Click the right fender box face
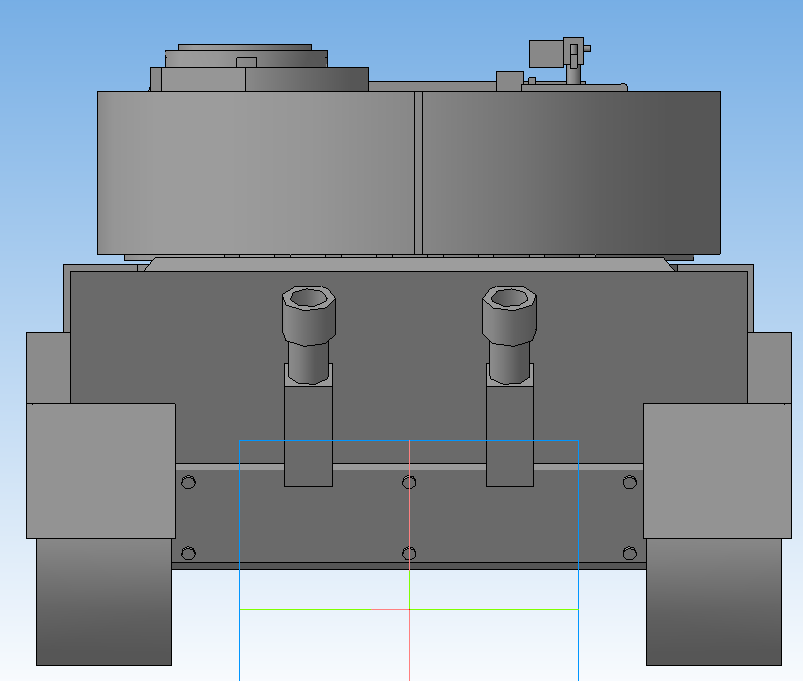The width and height of the screenshot is (803, 681). pos(712,470)
